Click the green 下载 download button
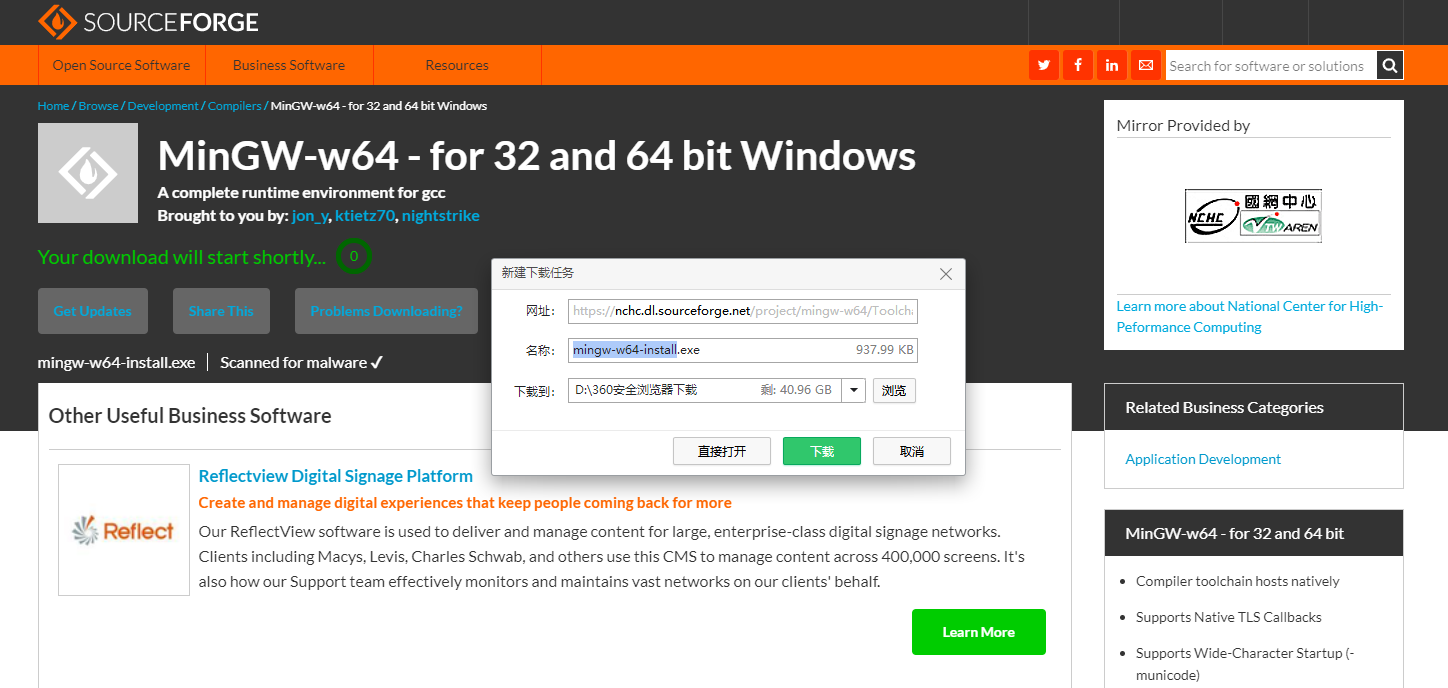The image size is (1448, 688). 822,451
